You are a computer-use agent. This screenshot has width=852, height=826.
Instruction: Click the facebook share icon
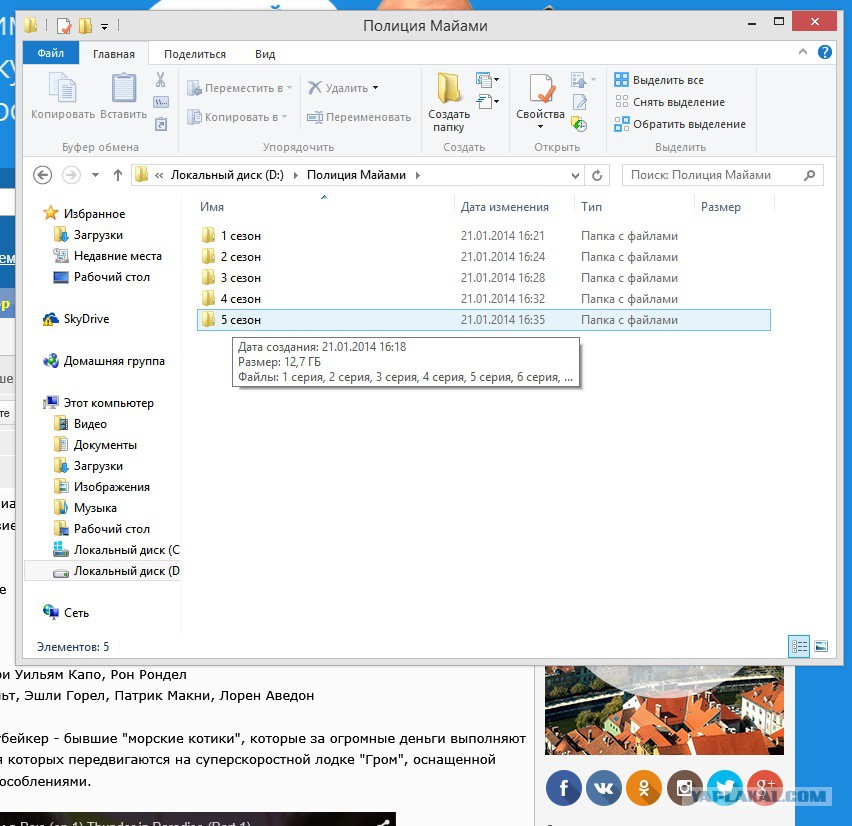click(563, 787)
